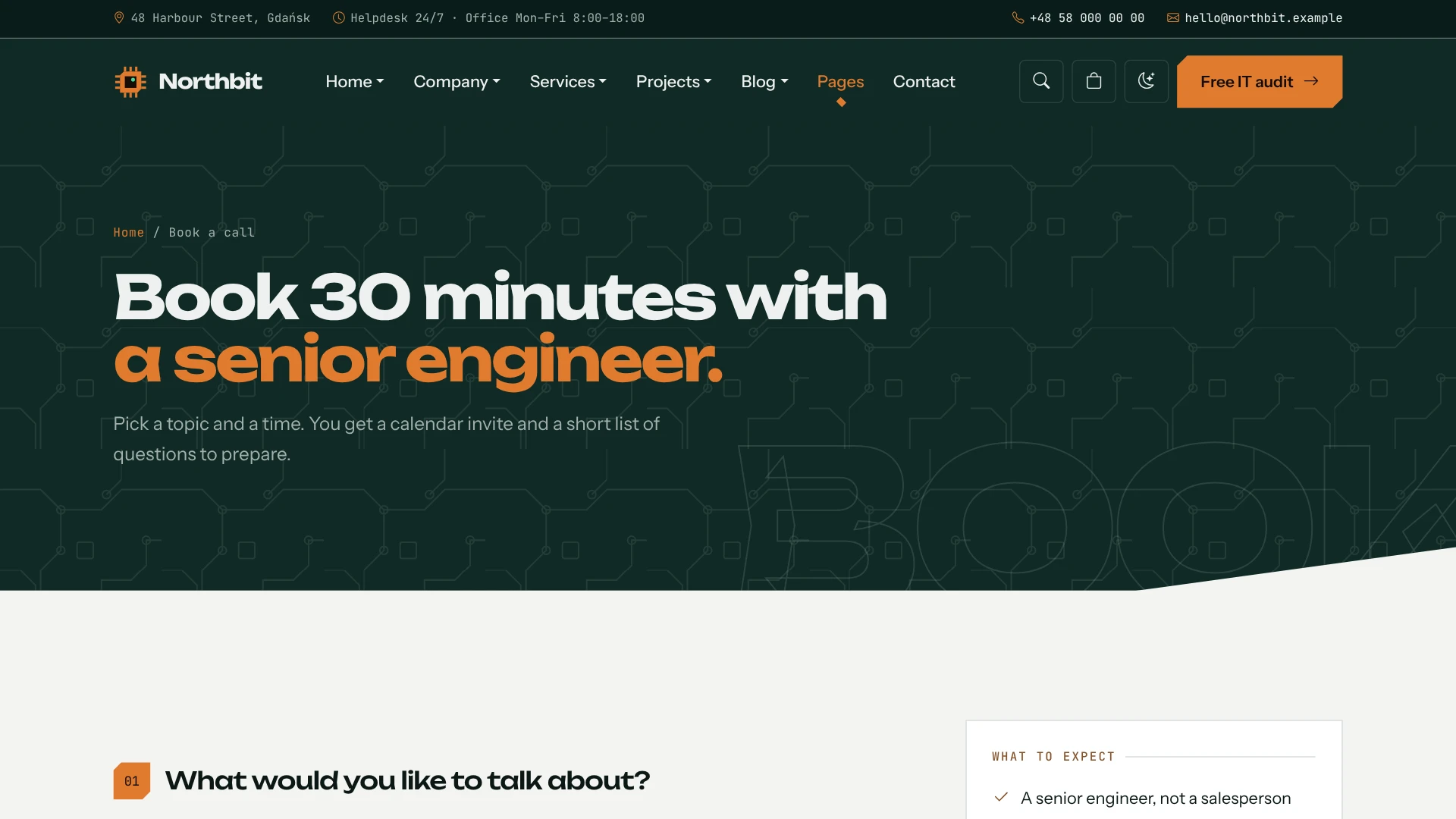The width and height of the screenshot is (1456, 819).
Task: Click the 48 Harbour Street, Gdańsk address
Action: pos(220,17)
